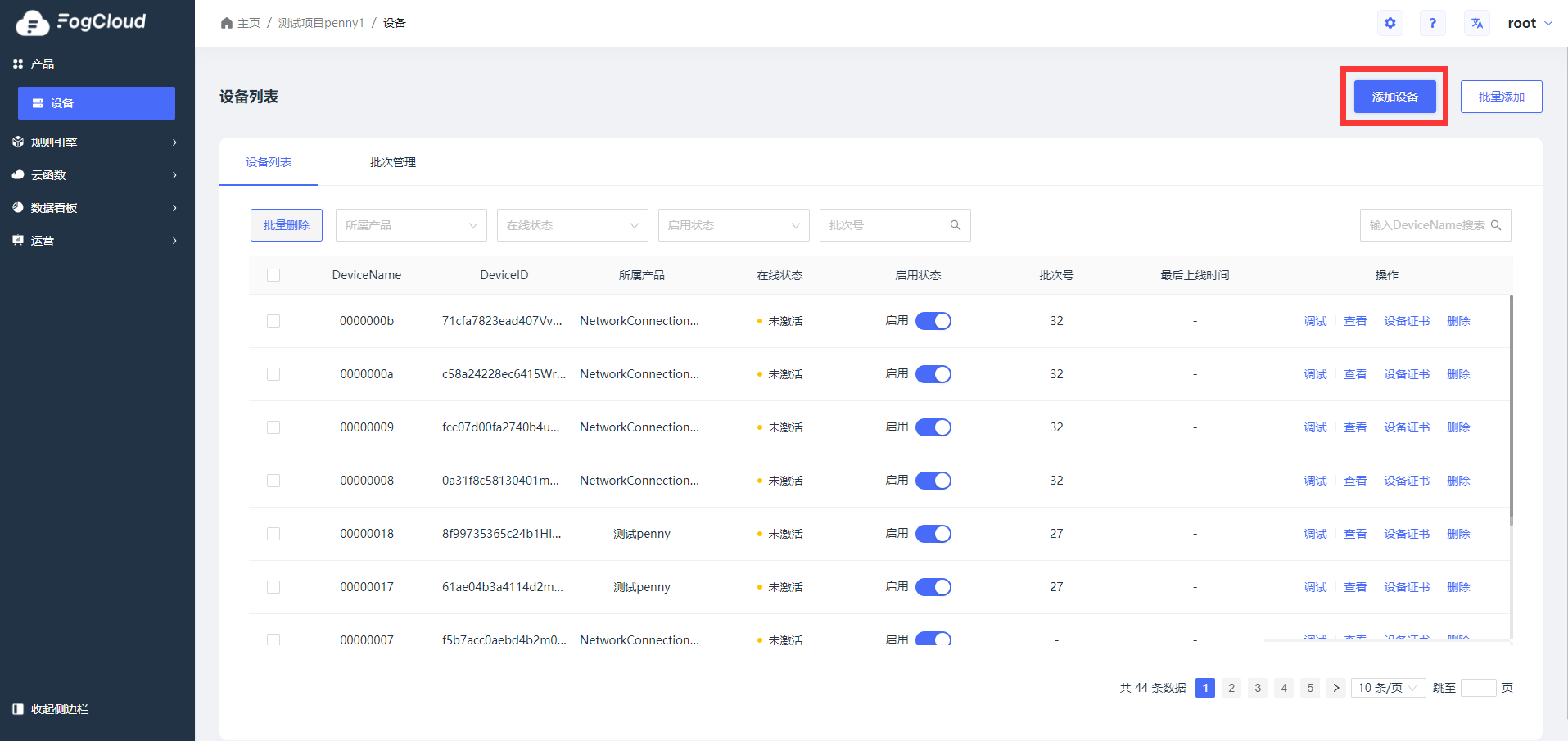Open the settings gear icon
Image resolution: width=1568 pixels, height=741 pixels.
pyautogui.click(x=1390, y=23)
